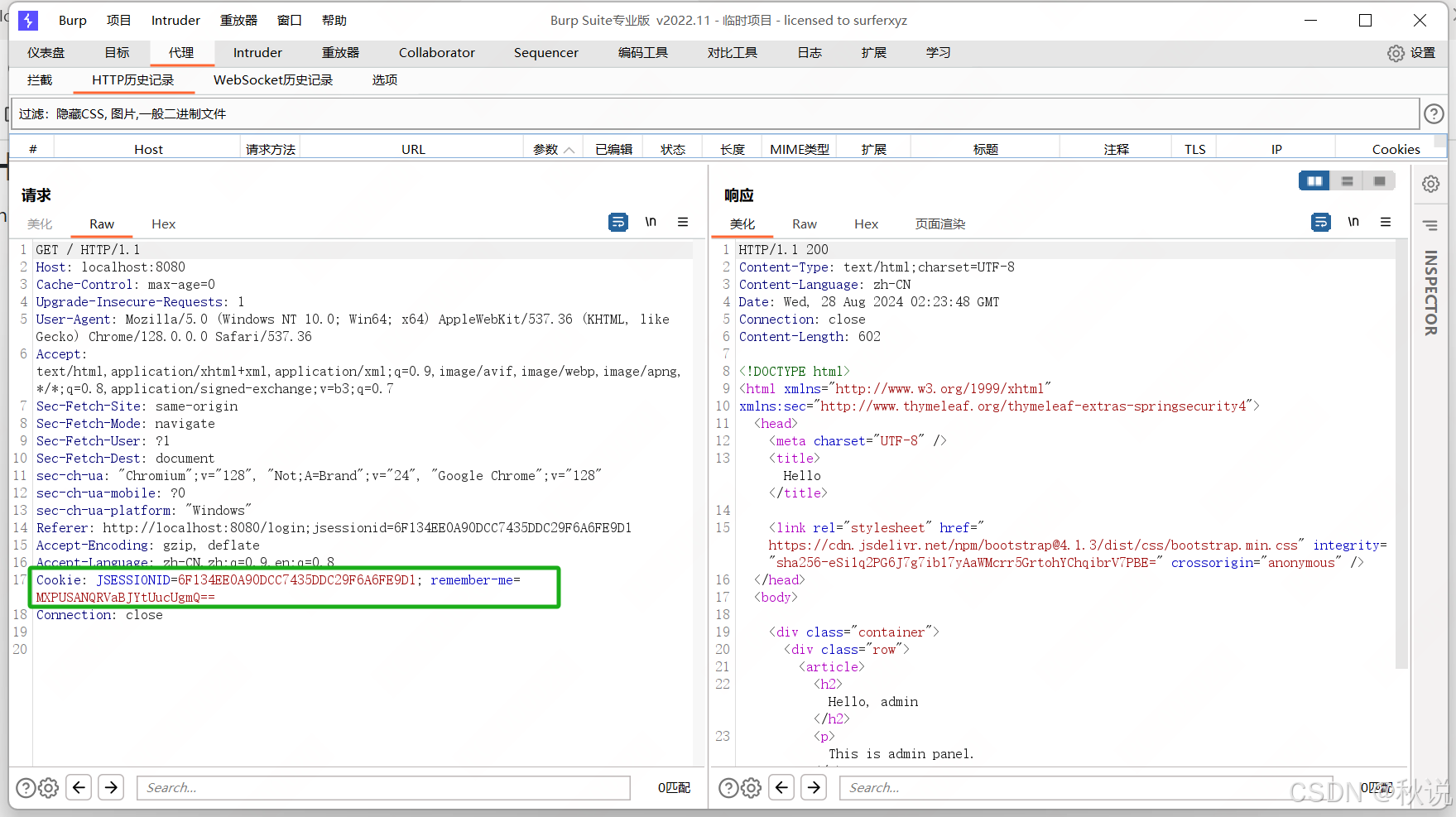This screenshot has height=817, width=1456.
Task: Sort the history by the URL column
Action: tap(413, 149)
